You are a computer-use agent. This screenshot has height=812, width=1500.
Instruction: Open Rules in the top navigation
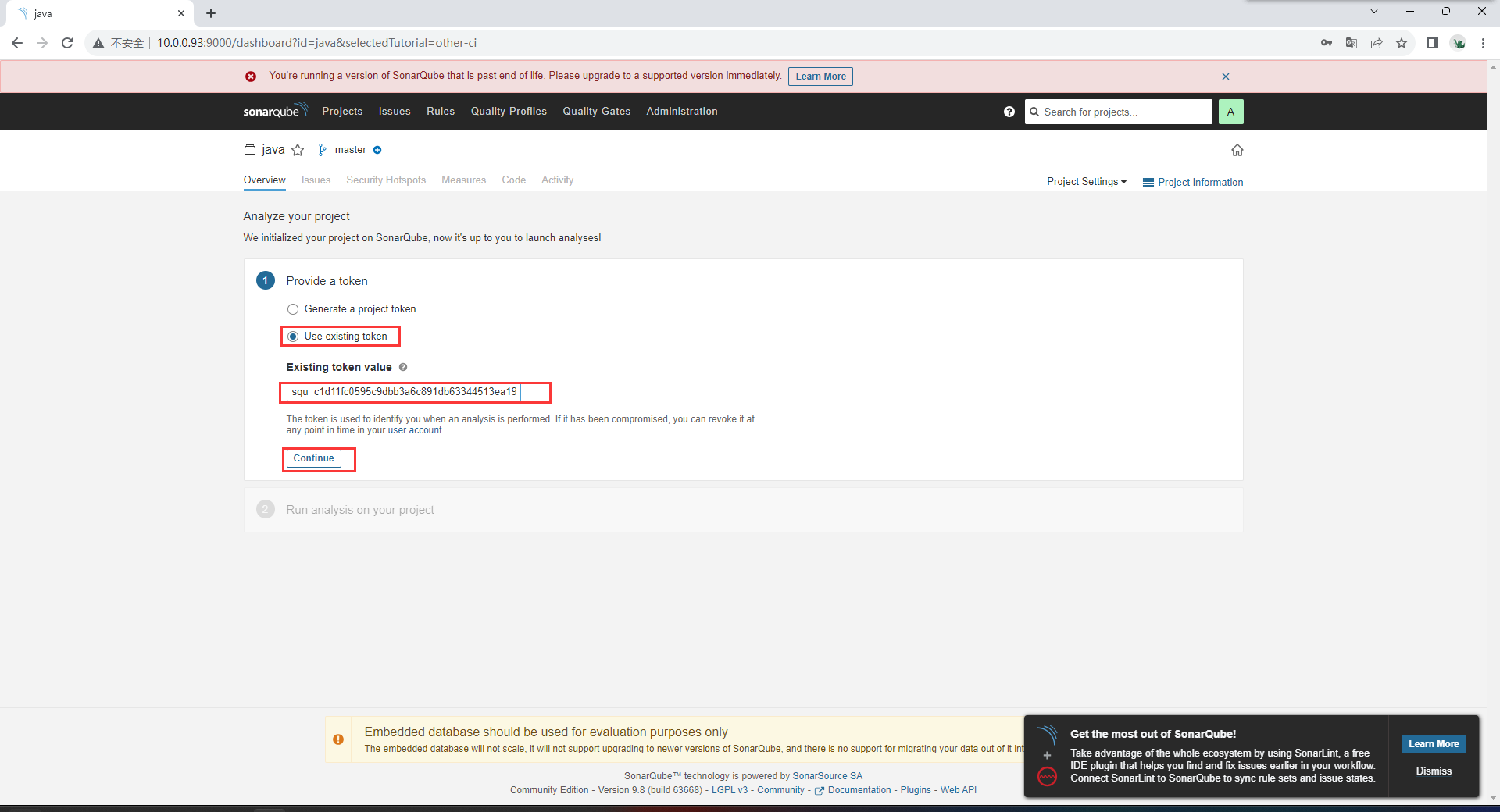(441, 112)
